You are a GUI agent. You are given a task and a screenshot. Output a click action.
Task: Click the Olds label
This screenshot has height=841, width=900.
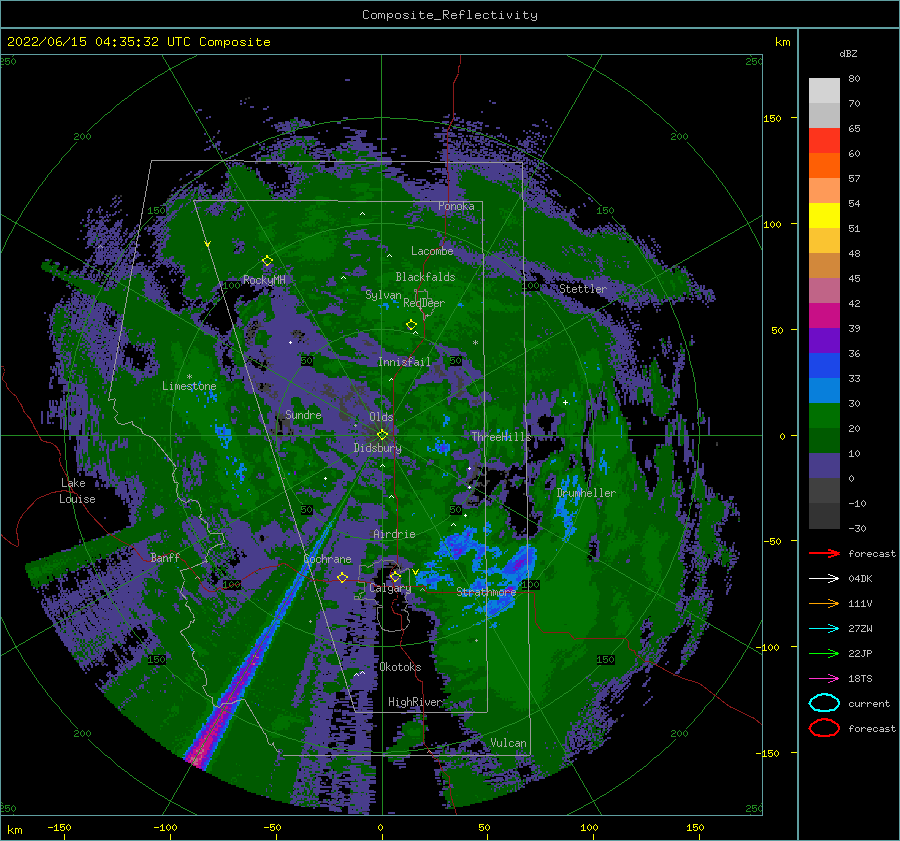381,417
